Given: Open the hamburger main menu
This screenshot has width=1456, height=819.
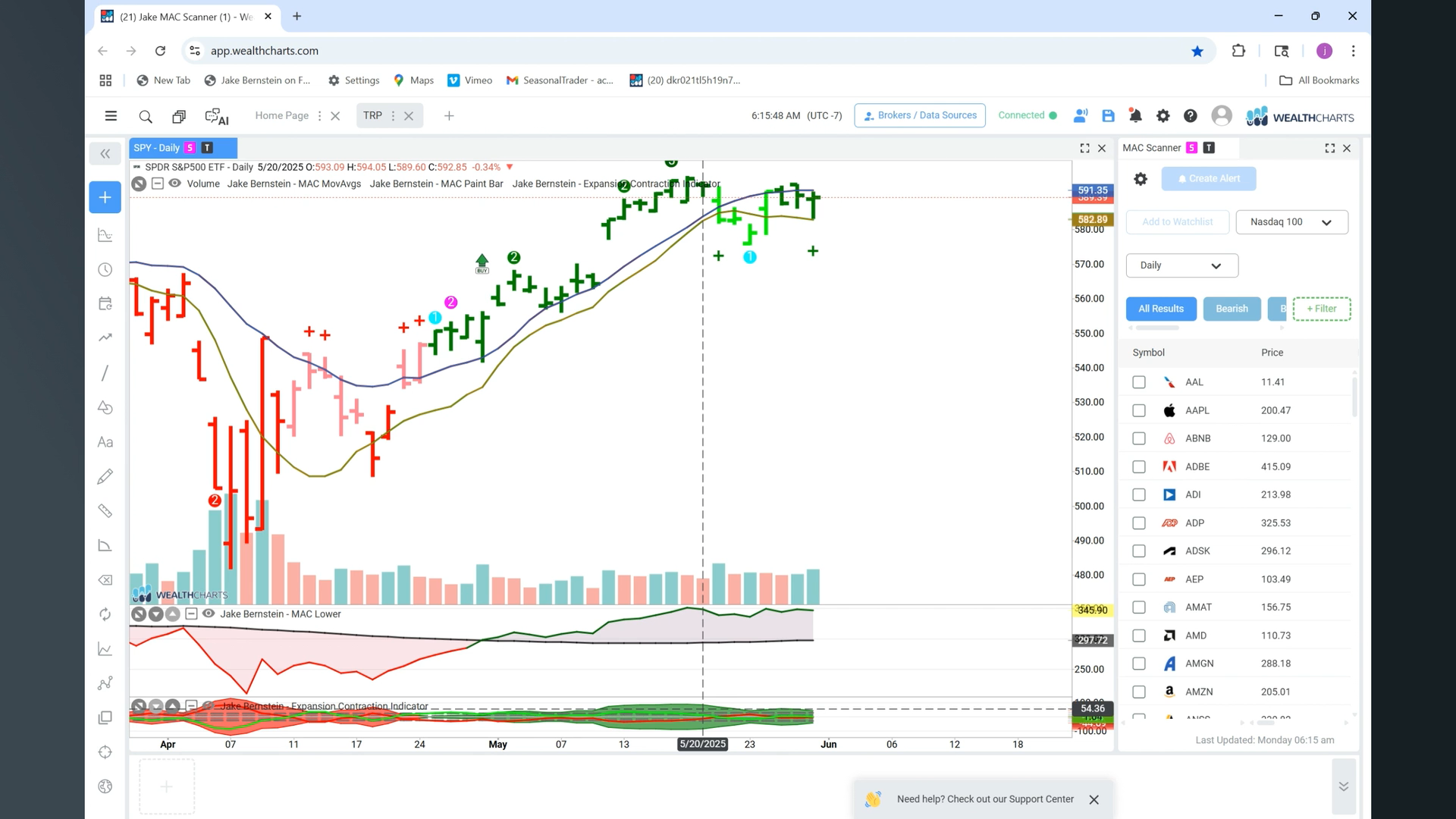Looking at the screenshot, I should pyautogui.click(x=111, y=116).
